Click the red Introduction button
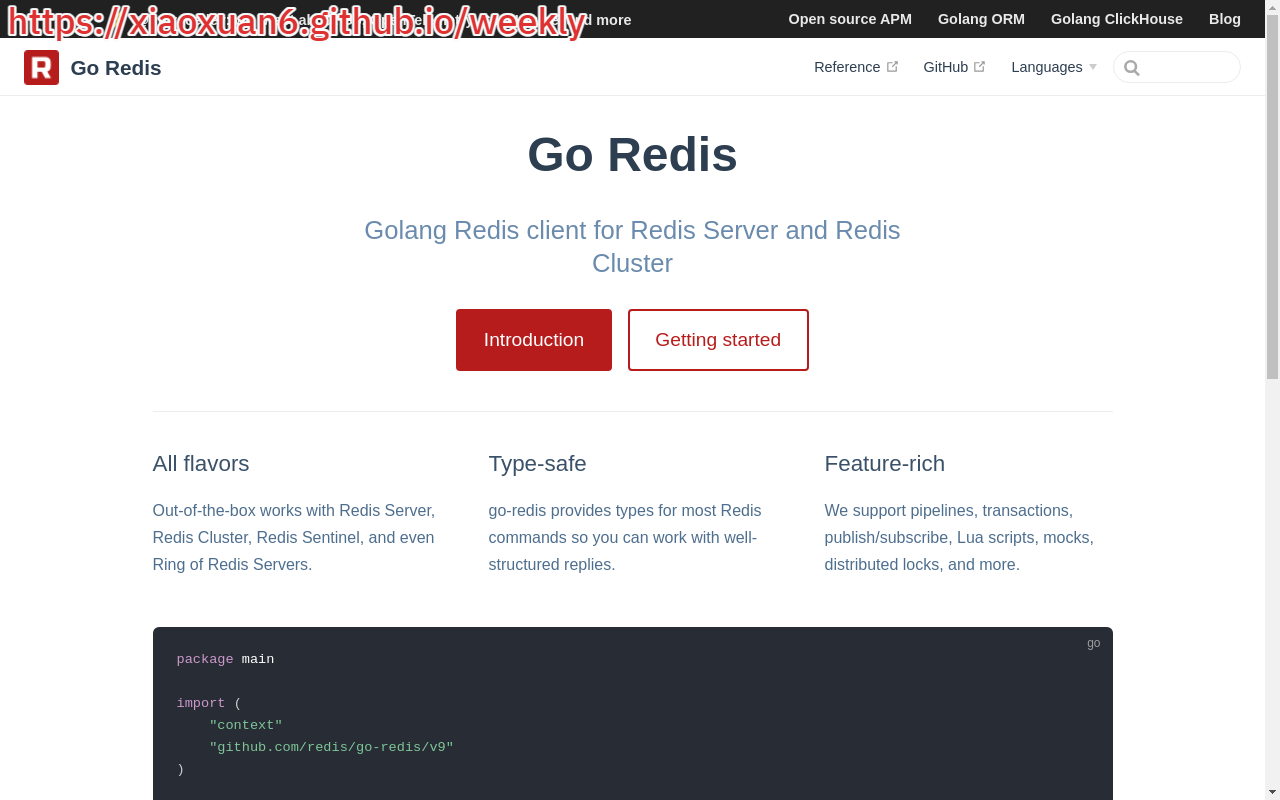Image resolution: width=1280 pixels, height=800 pixels. [533, 340]
